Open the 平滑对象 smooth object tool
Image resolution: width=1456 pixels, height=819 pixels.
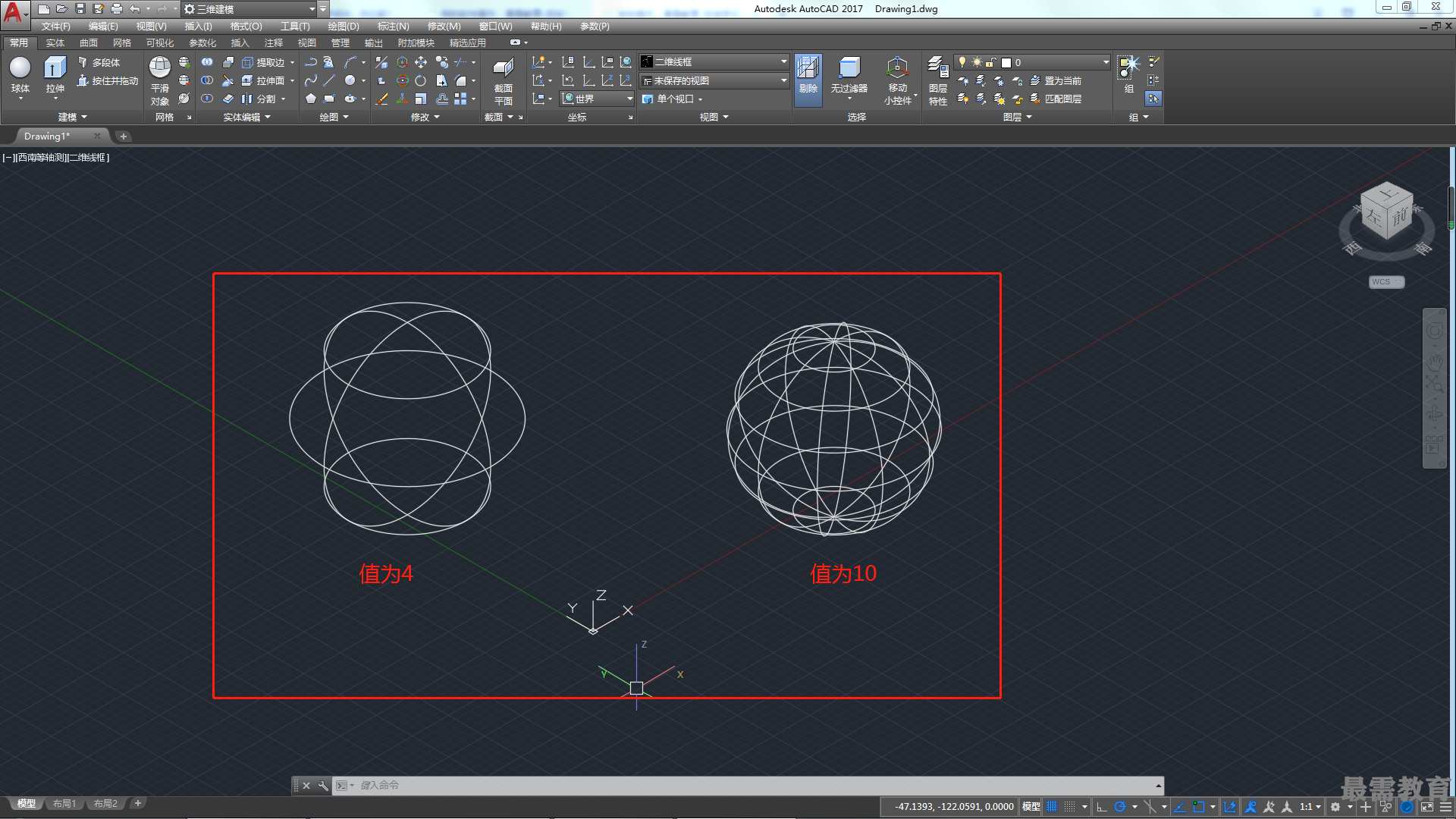point(160,81)
